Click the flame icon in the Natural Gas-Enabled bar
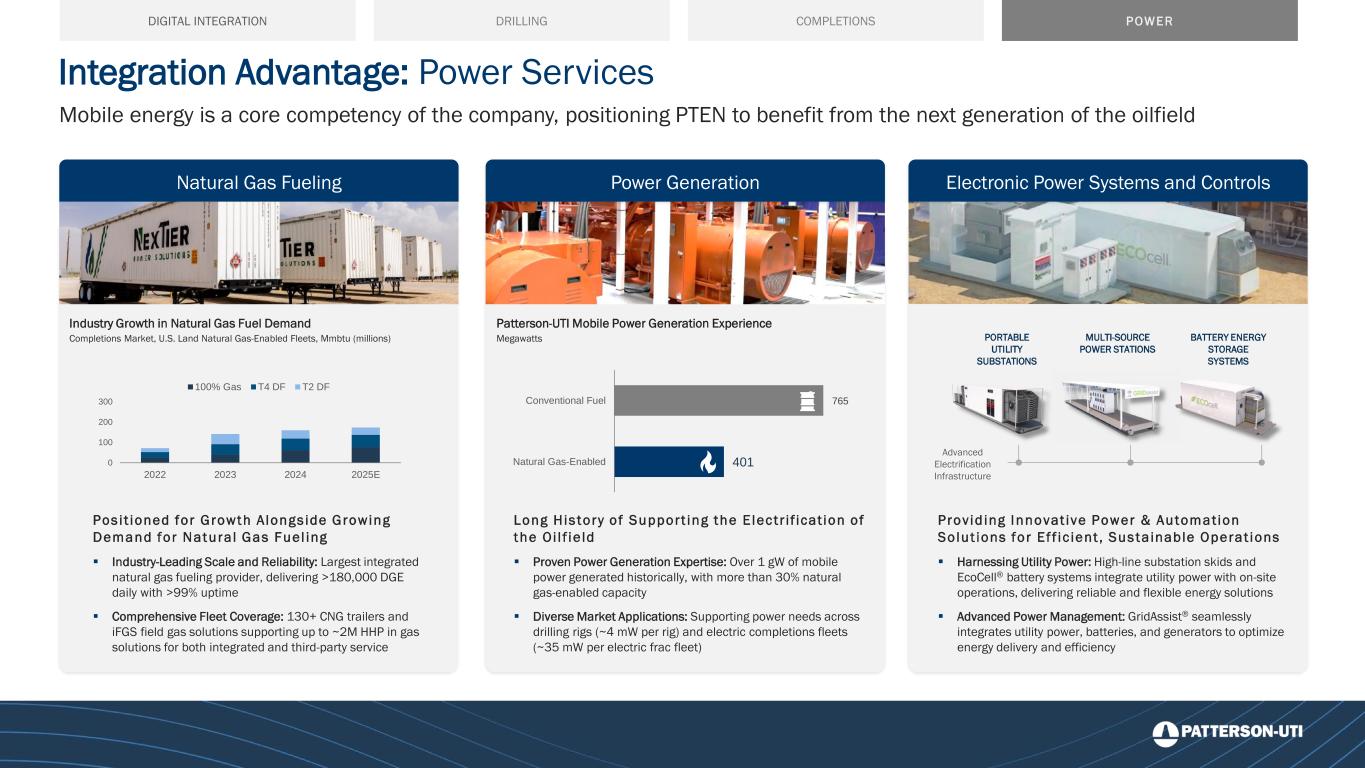 [x=708, y=461]
